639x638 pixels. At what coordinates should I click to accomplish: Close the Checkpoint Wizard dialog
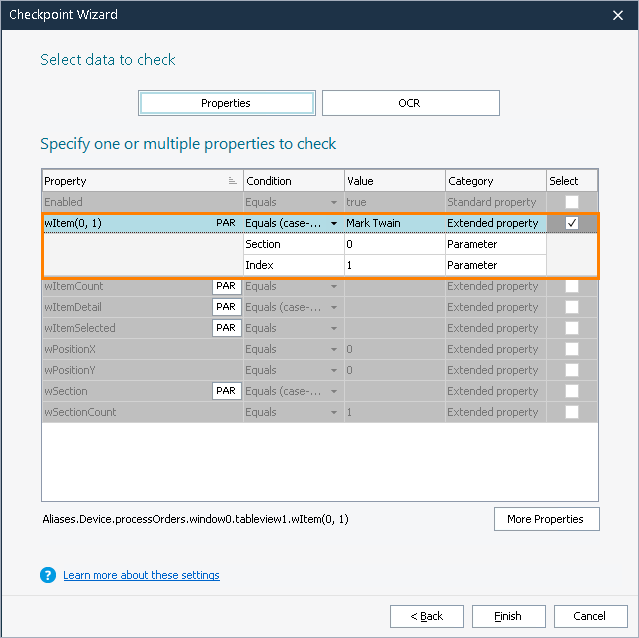619,15
